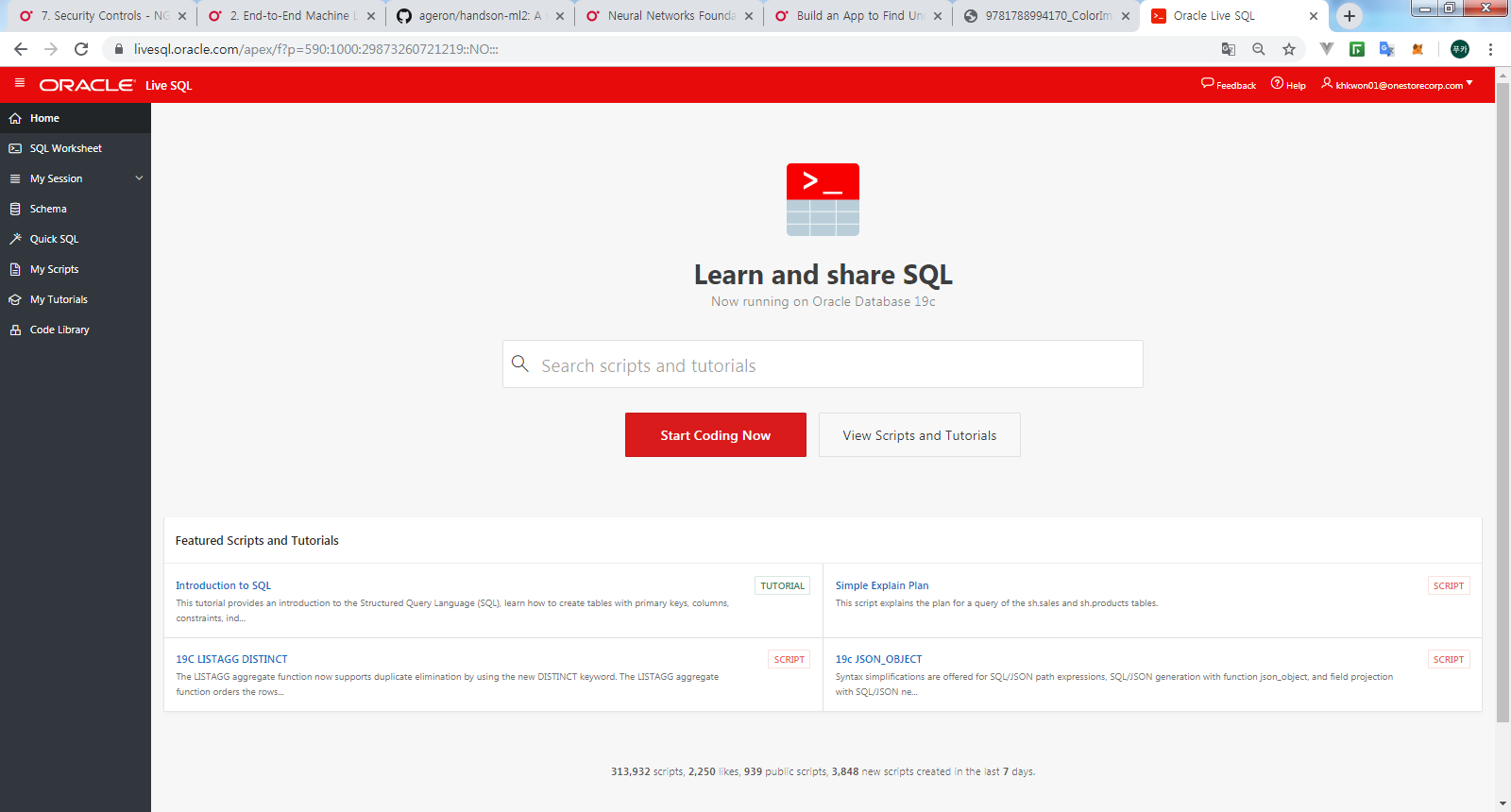
Task: Click the Quick SQL wand icon
Action: coord(15,239)
